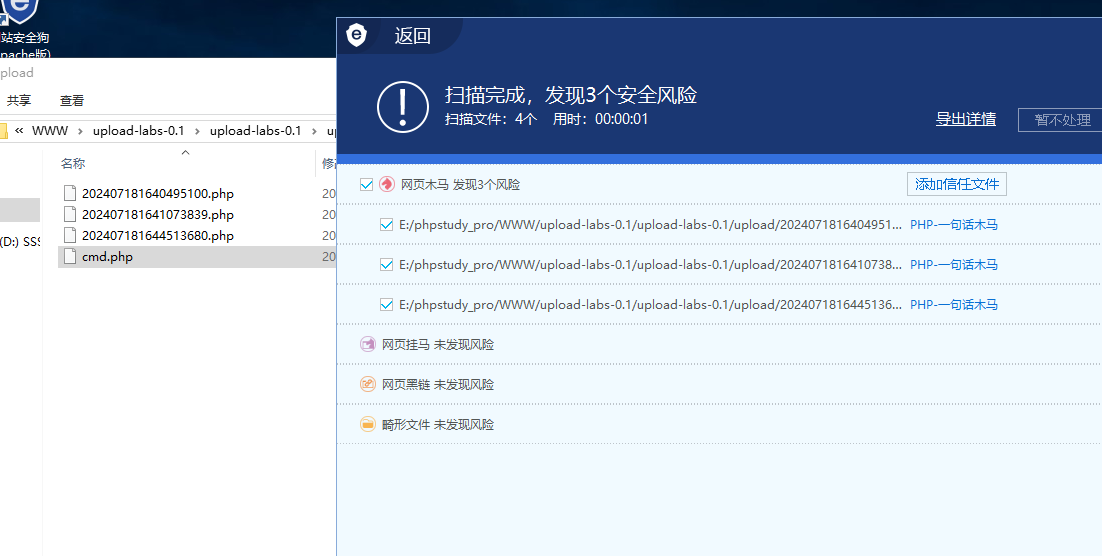Image resolution: width=1102 pixels, height=556 pixels.
Task: Click the exclamation warning circle icon
Action: coord(402,105)
